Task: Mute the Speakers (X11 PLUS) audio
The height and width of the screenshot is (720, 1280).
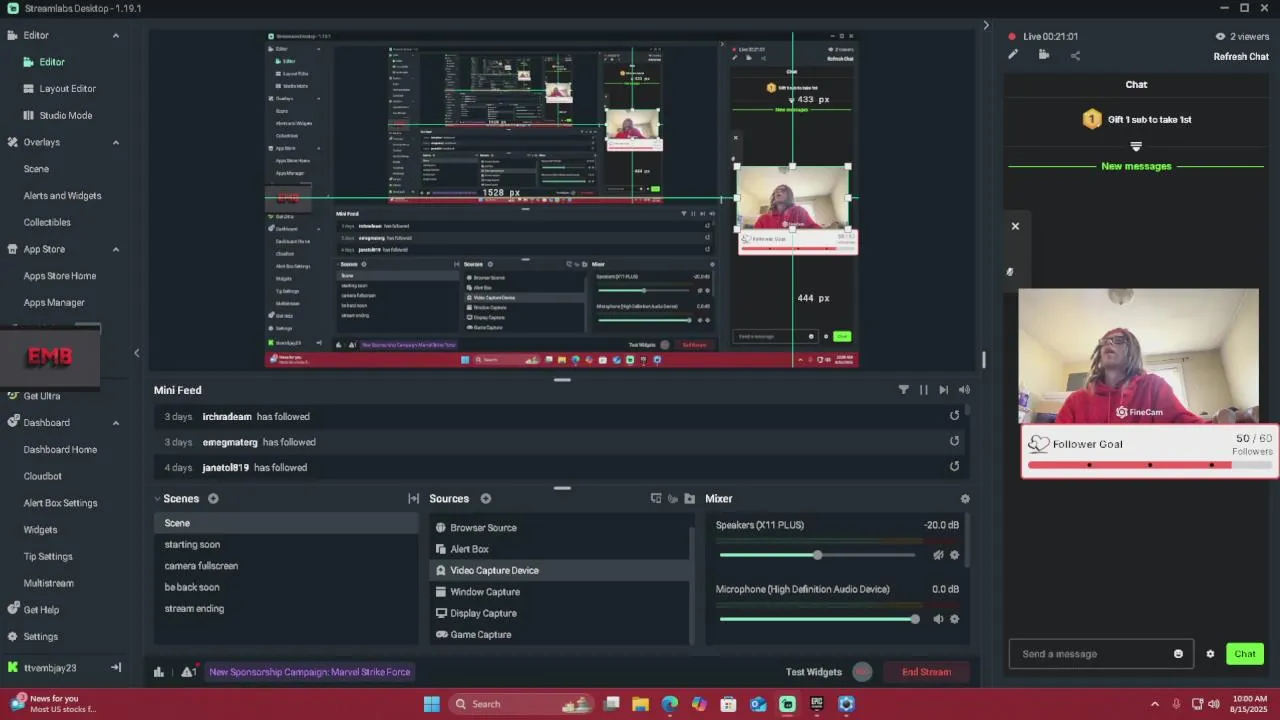Action: point(938,555)
